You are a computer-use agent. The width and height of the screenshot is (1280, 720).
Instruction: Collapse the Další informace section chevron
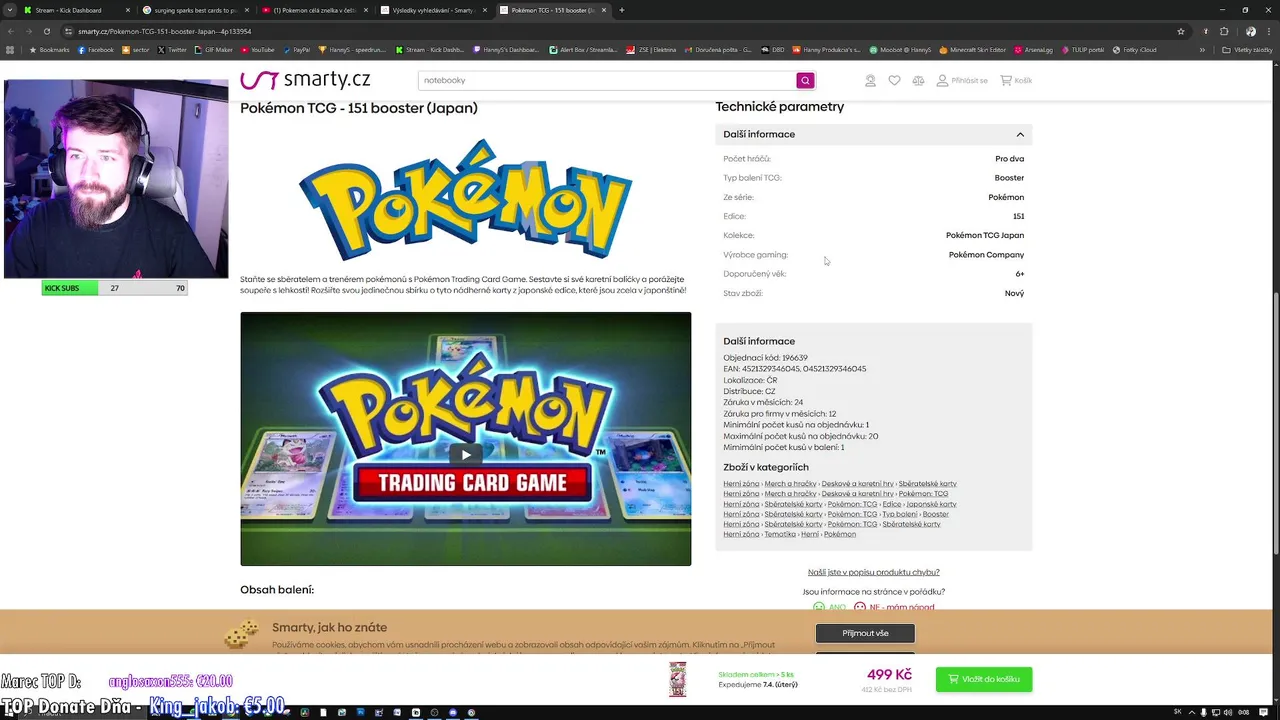click(1020, 134)
